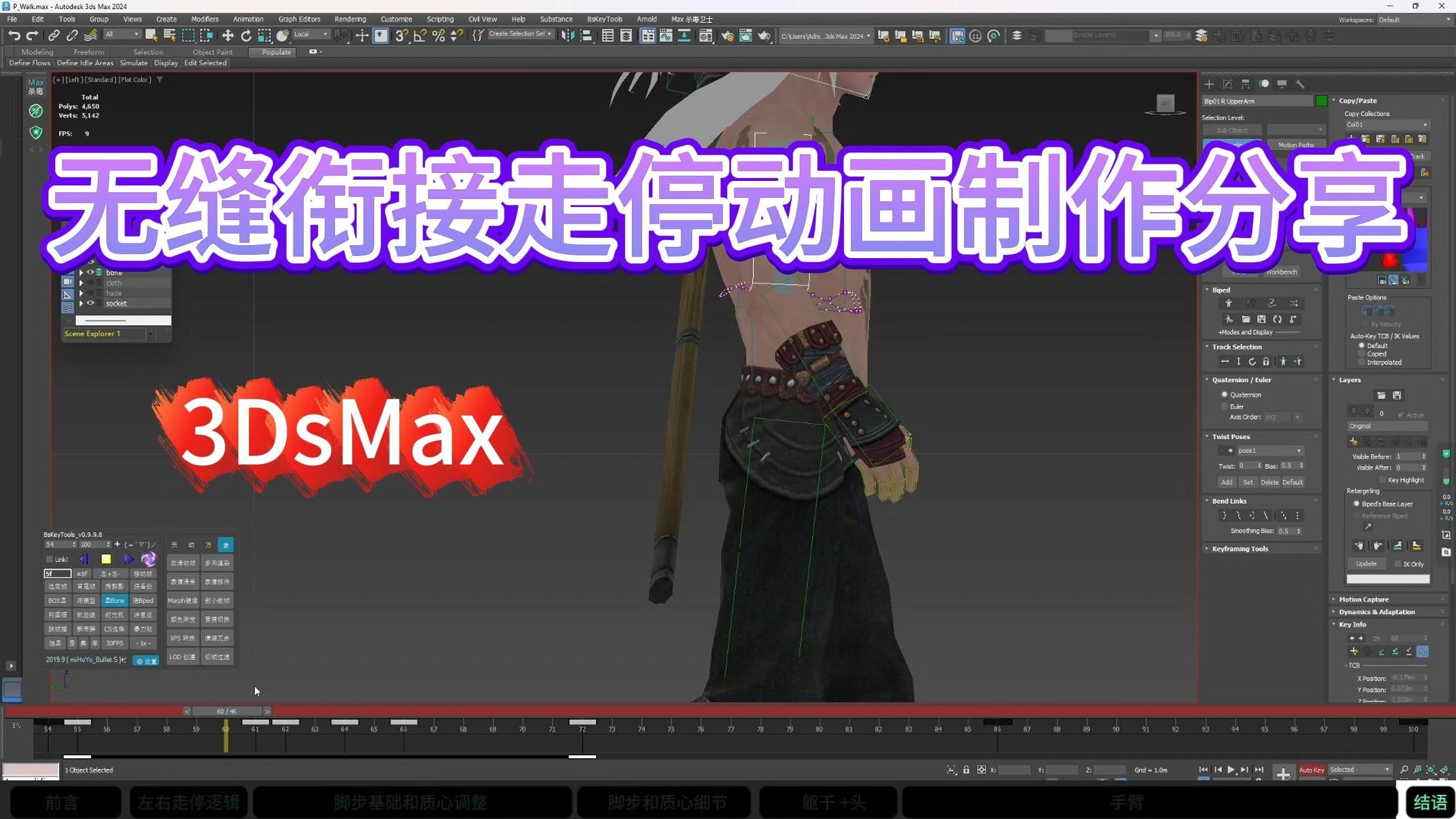Click the green object color swatch

[x=1321, y=101]
